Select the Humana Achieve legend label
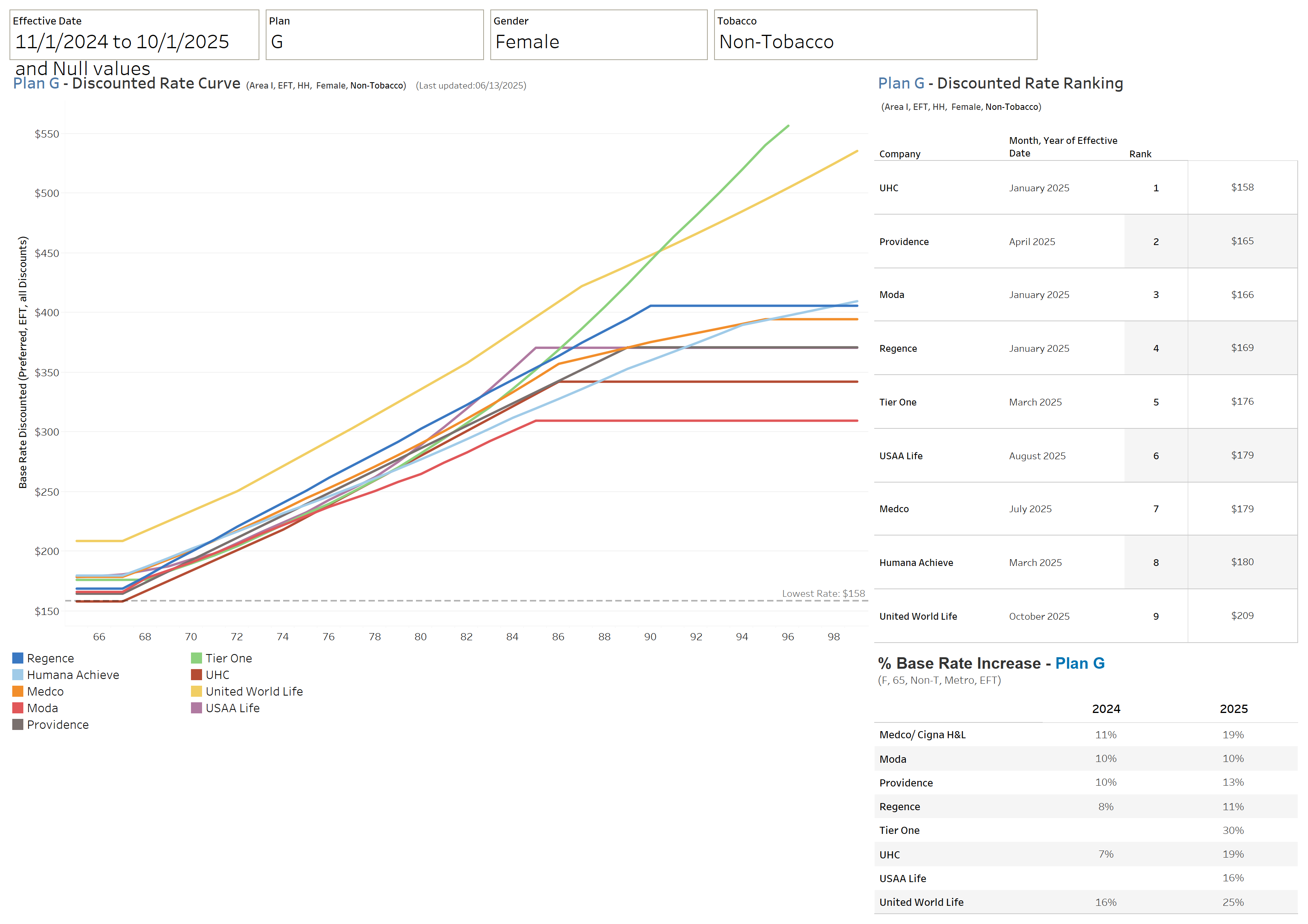 74,675
